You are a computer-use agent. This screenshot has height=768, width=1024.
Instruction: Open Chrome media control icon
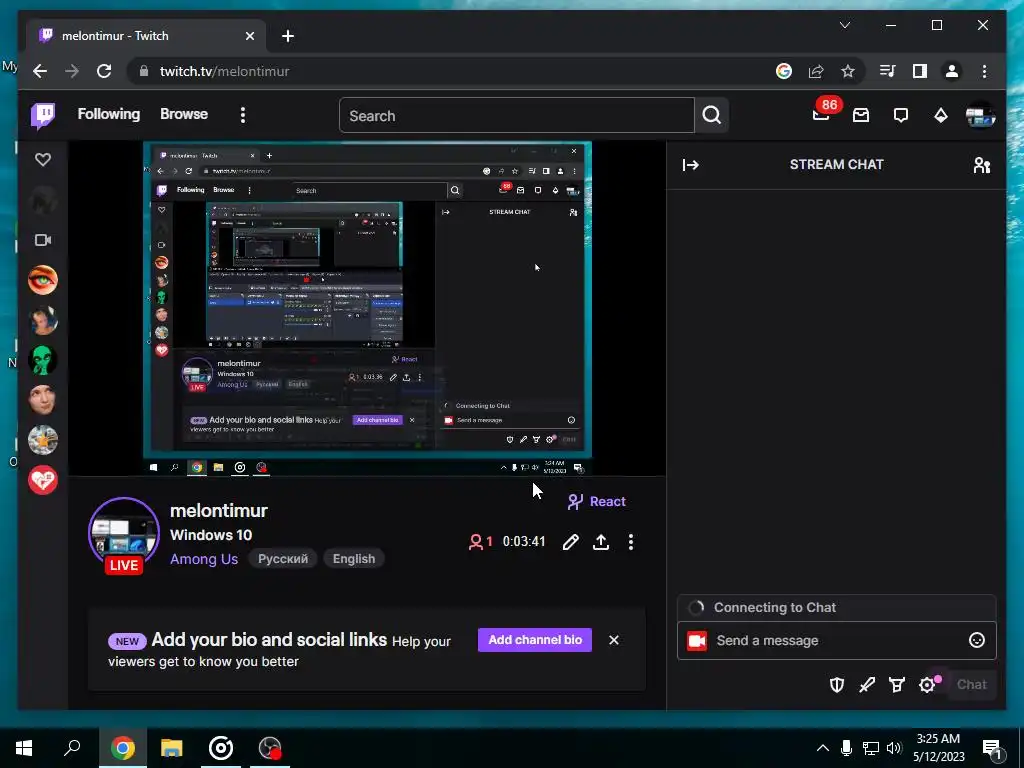(x=888, y=71)
